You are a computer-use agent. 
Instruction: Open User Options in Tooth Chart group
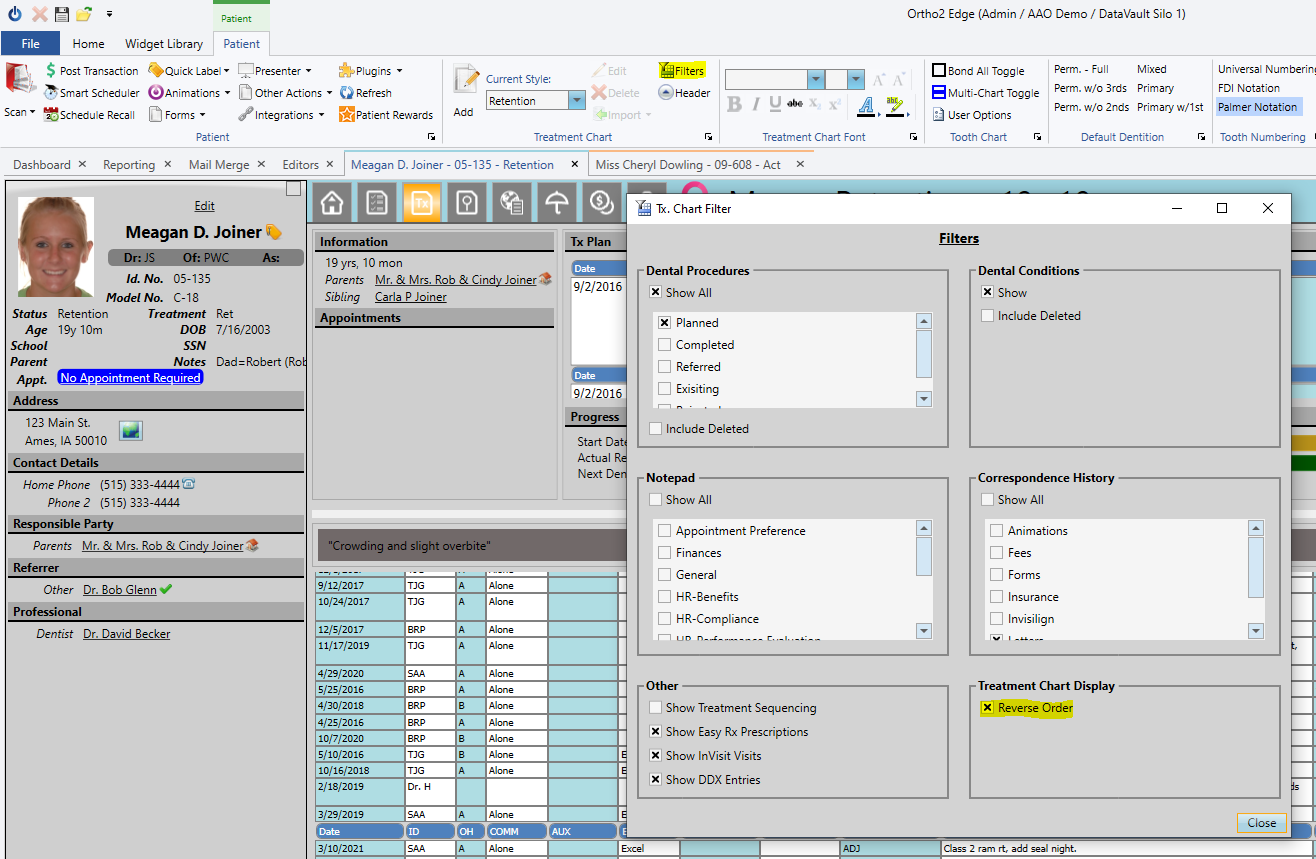tap(971, 115)
